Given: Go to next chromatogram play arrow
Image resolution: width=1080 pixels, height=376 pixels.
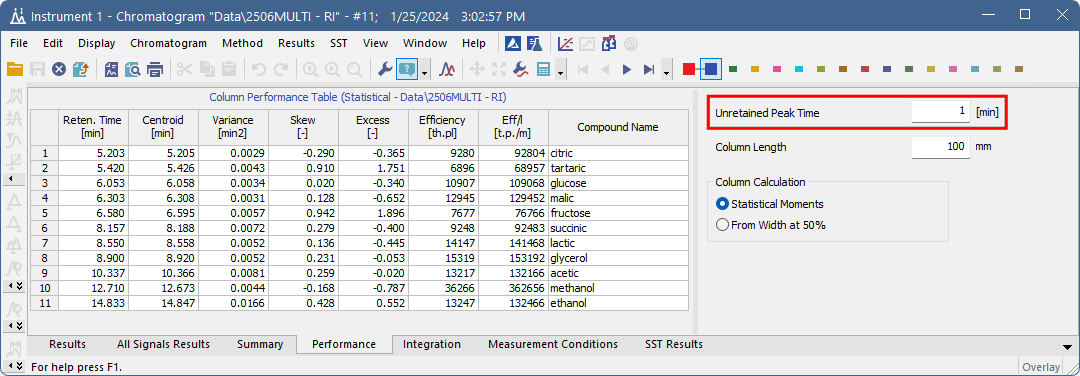Looking at the screenshot, I should [x=627, y=69].
